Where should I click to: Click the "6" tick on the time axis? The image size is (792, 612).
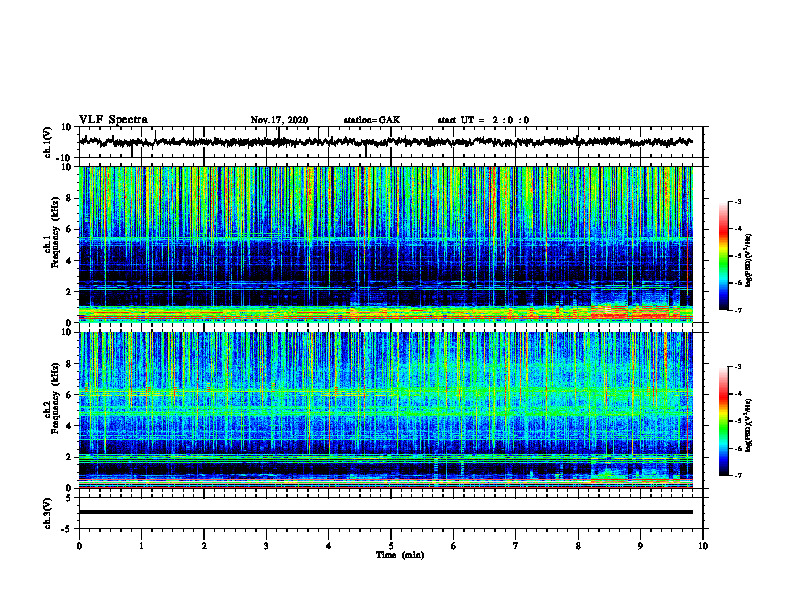pyautogui.click(x=454, y=546)
